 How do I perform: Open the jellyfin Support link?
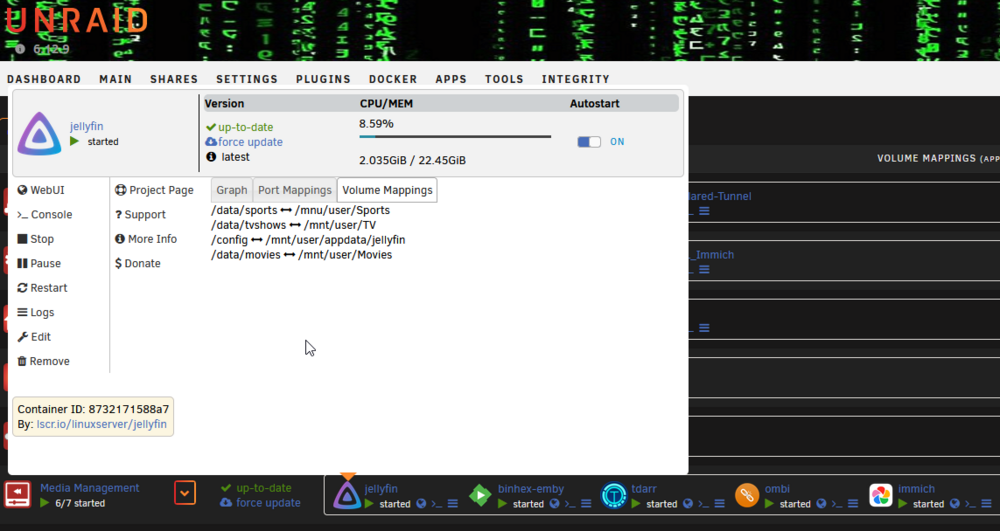click(140, 214)
